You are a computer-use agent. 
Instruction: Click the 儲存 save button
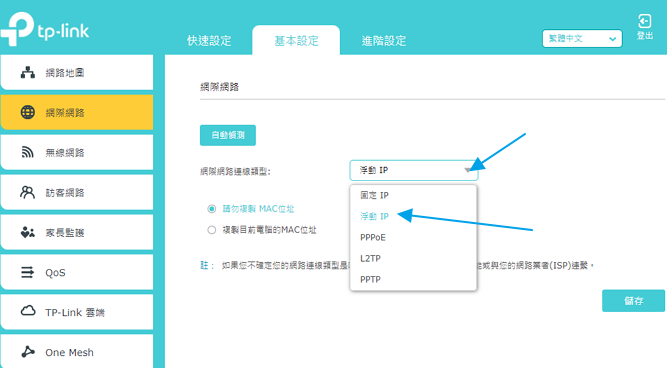(633, 301)
